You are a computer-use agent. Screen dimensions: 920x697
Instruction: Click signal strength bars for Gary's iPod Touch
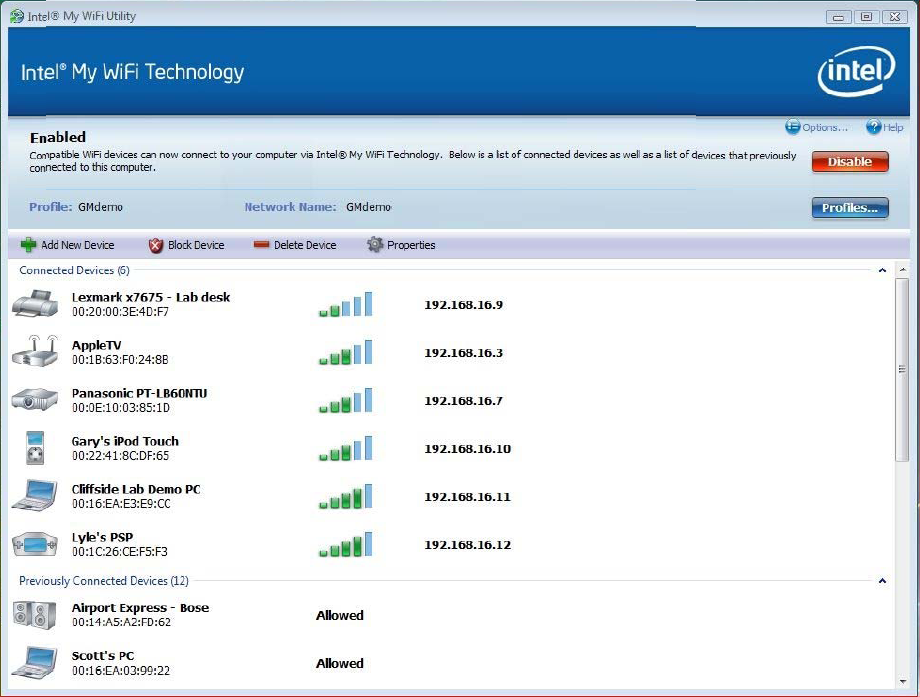[346, 448]
